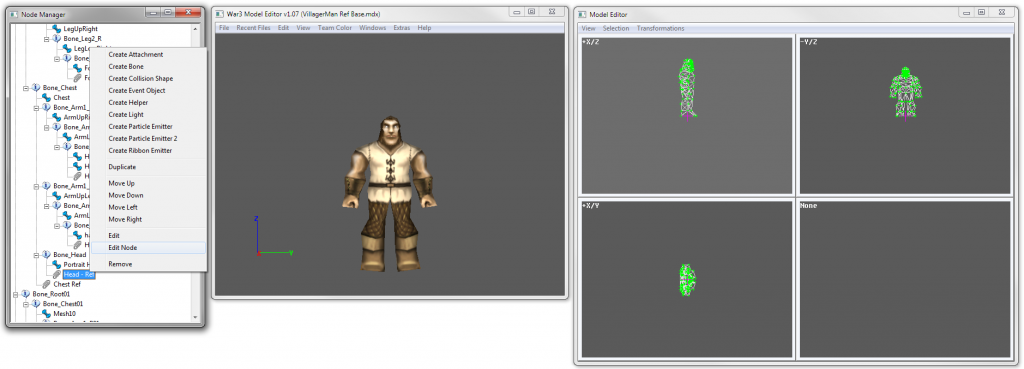Viewport: 1024px width, 369px height.
Task: Click the mesh icon beside Chest node
Action: click(46, 97)
